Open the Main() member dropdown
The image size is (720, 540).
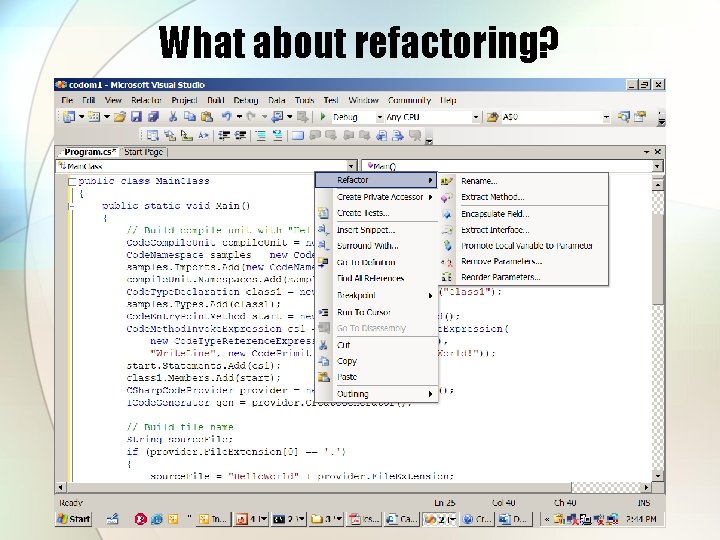657,166
